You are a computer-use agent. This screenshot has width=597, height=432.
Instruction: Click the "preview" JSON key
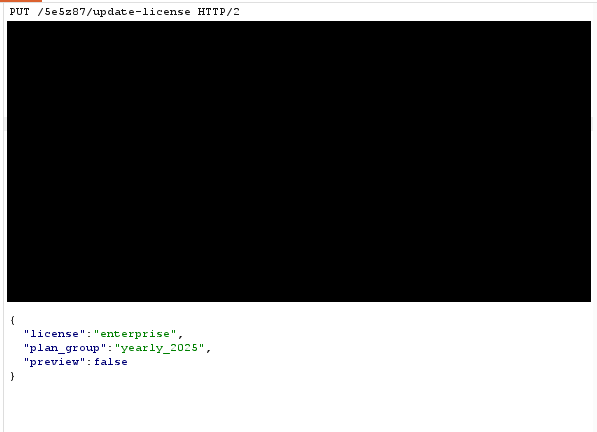[54, 362]
